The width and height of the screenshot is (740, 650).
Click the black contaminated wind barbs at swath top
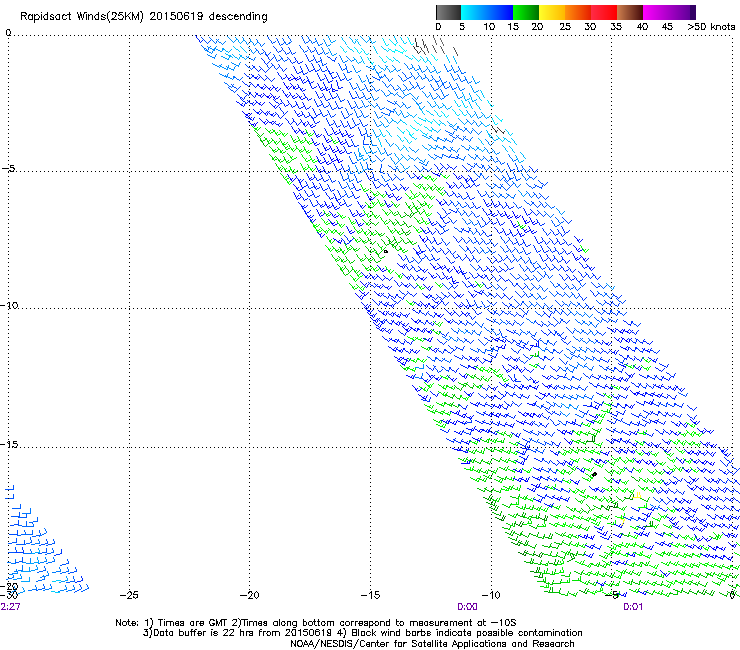(x=435, y=46)
